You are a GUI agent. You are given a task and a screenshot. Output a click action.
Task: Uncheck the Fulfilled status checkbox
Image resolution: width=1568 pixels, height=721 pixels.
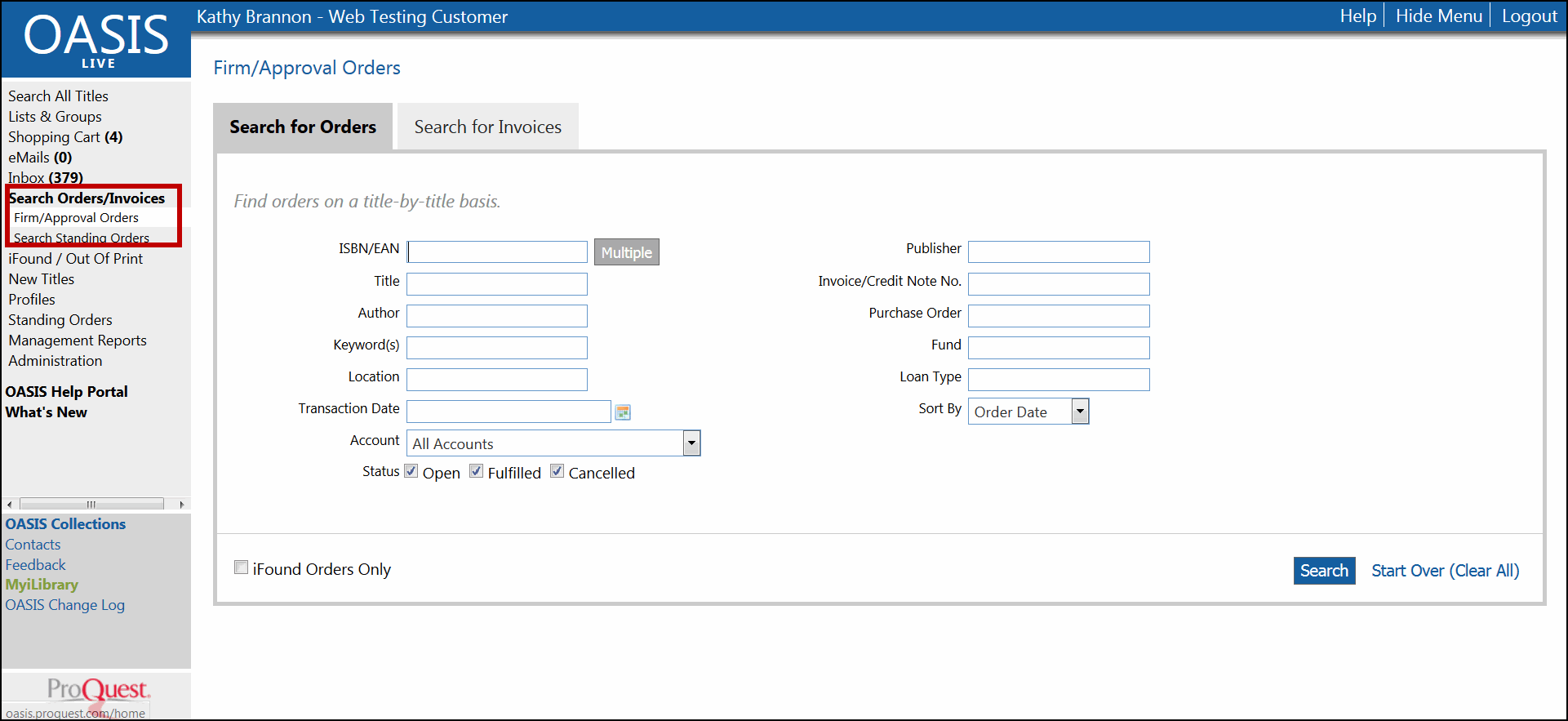(x=477, y=471)
